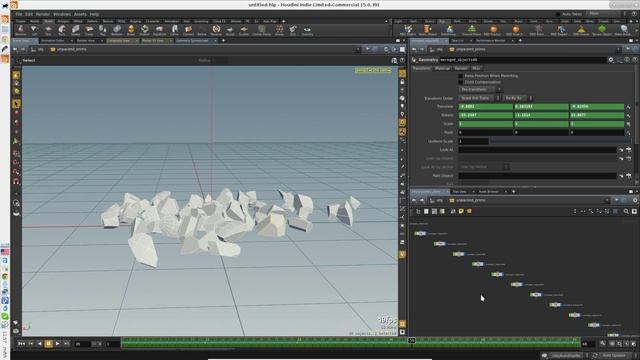The image size is (640, 360).
Task: Click the Path Object input field
Action: coord(537,176)
